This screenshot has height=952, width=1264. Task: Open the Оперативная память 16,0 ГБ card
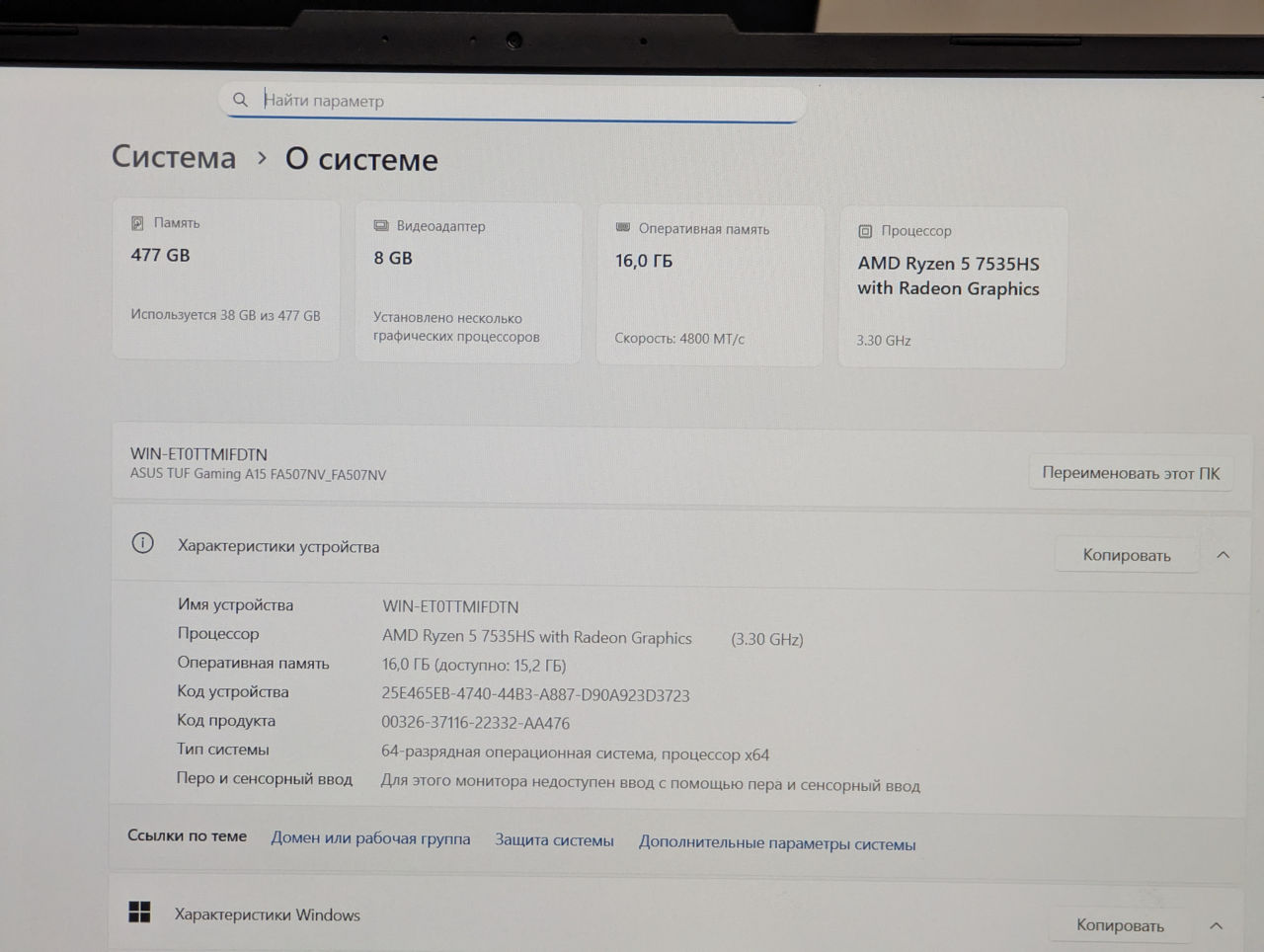(710, 285)
